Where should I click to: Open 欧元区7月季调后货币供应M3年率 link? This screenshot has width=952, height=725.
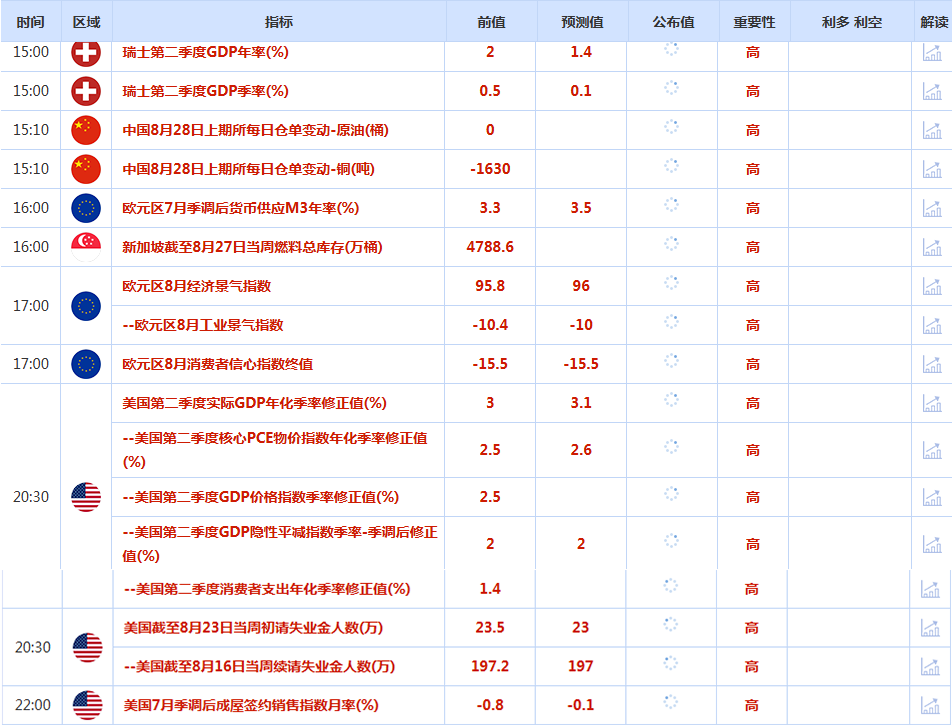pyautogui.click(x=240, y=208)
